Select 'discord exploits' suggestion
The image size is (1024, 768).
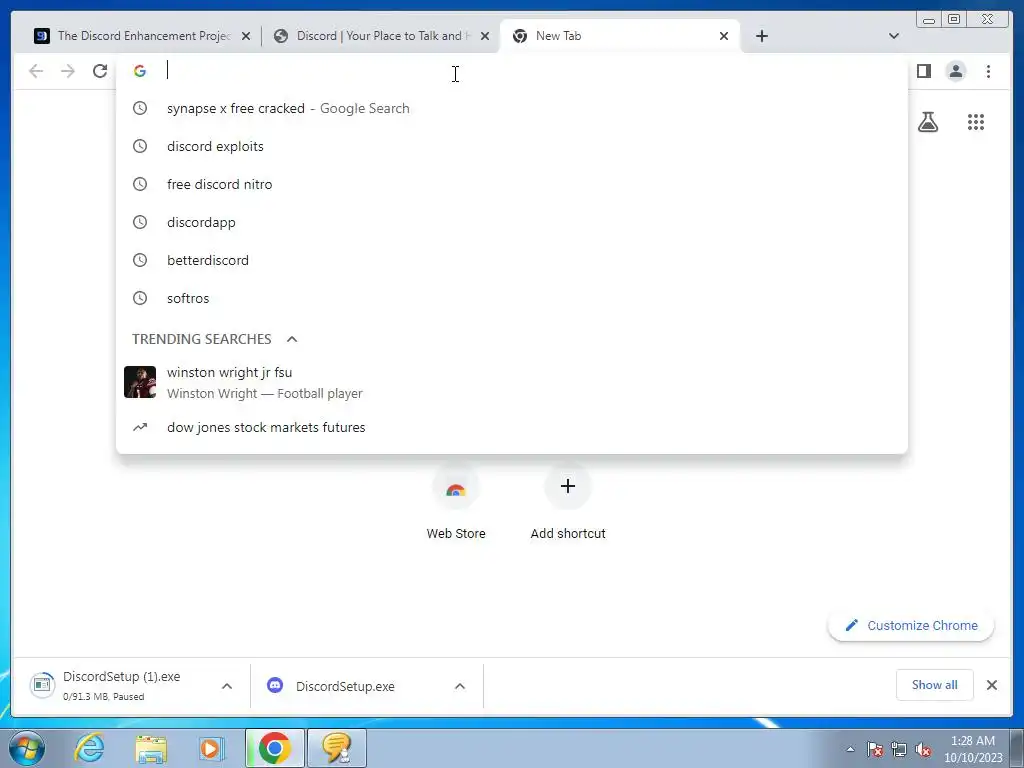(x=511, y=146)
